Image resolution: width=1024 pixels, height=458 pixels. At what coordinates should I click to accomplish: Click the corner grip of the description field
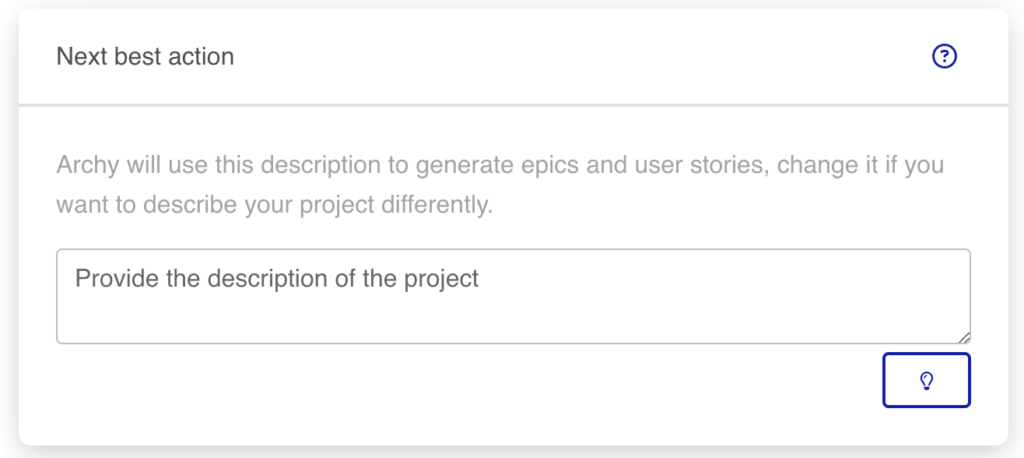965,338
